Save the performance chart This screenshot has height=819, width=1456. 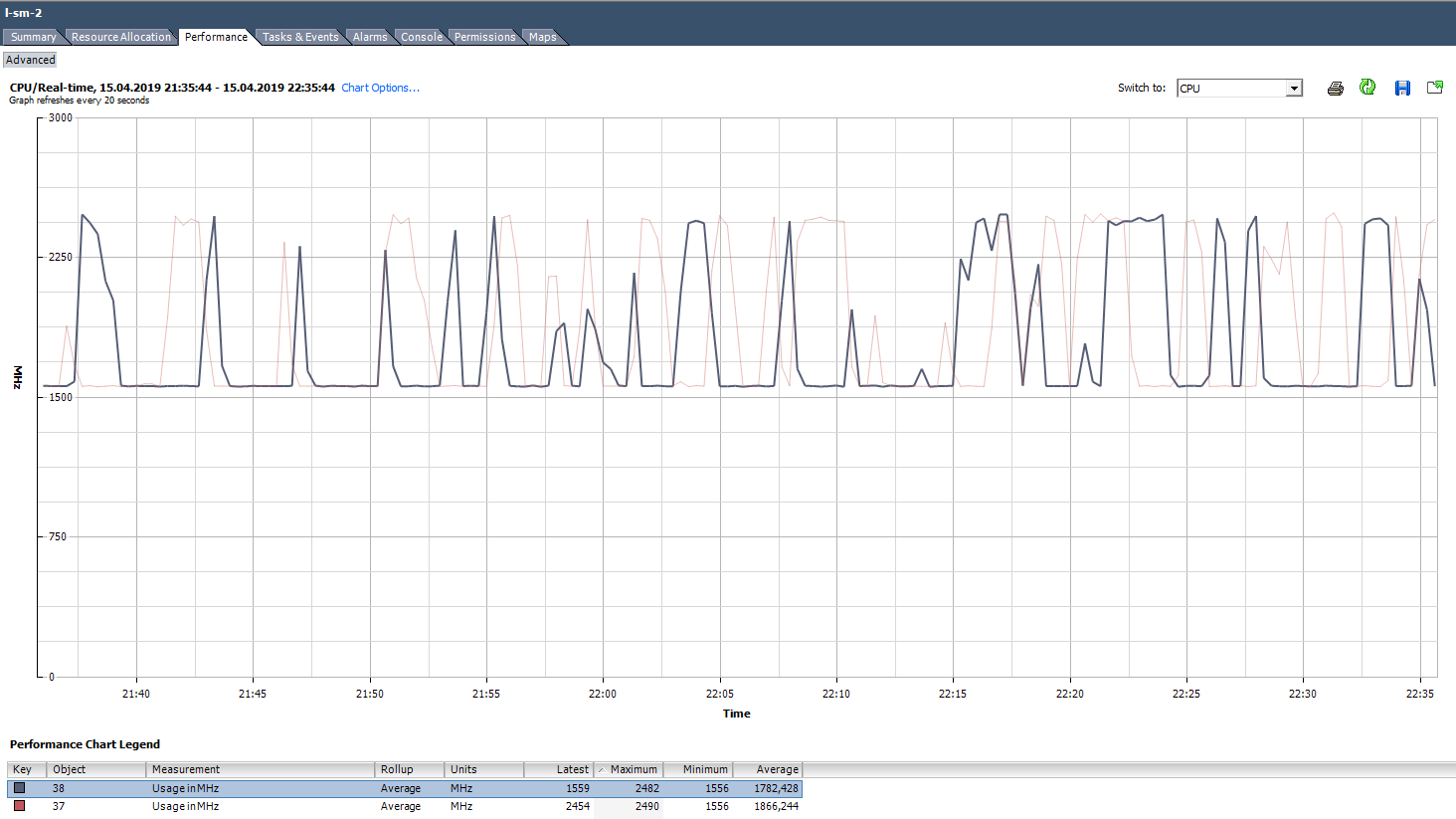click(x=1401, y=88)
